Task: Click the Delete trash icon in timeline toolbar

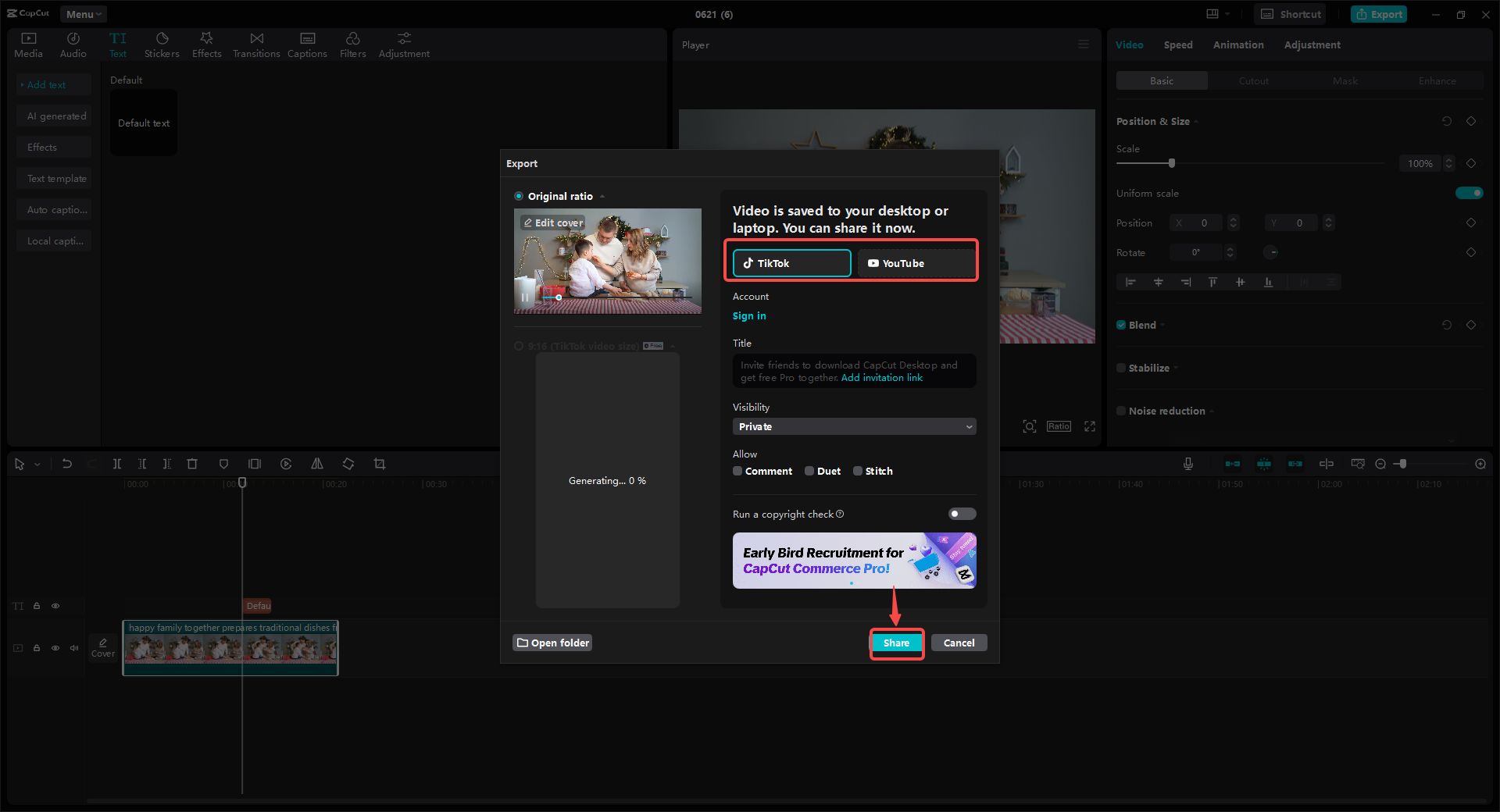Action: click(192, 464)
